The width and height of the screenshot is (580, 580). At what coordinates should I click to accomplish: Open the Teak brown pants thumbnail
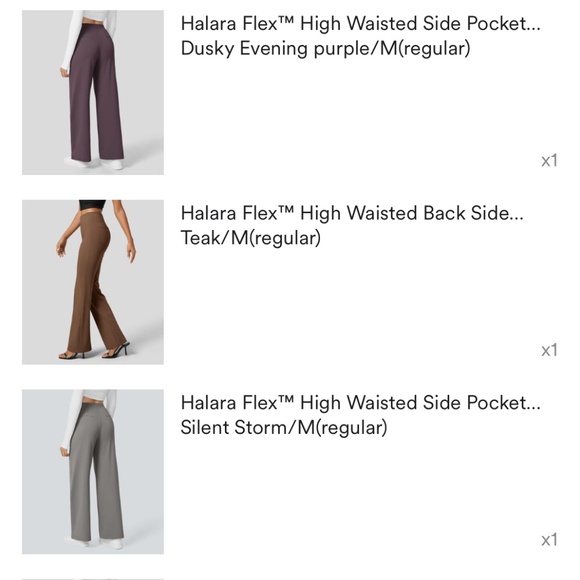tap(93, 282)
